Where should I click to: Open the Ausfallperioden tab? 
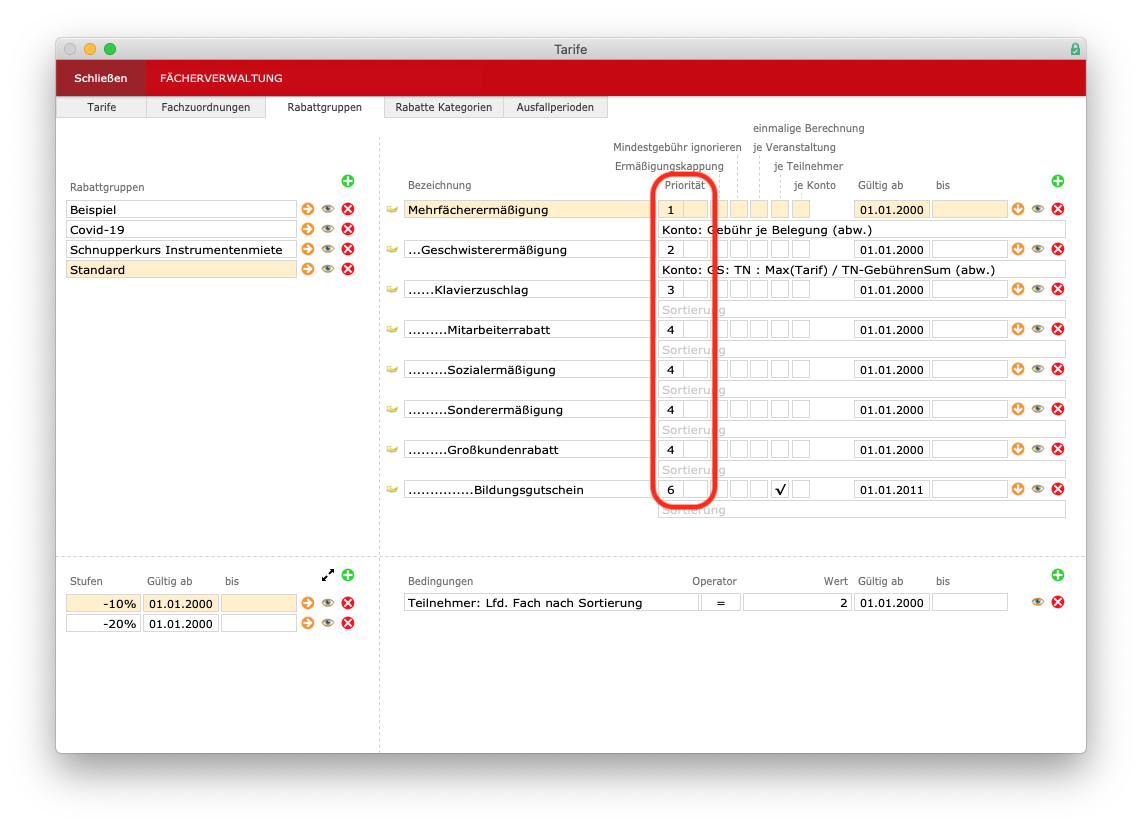(555, 107)
